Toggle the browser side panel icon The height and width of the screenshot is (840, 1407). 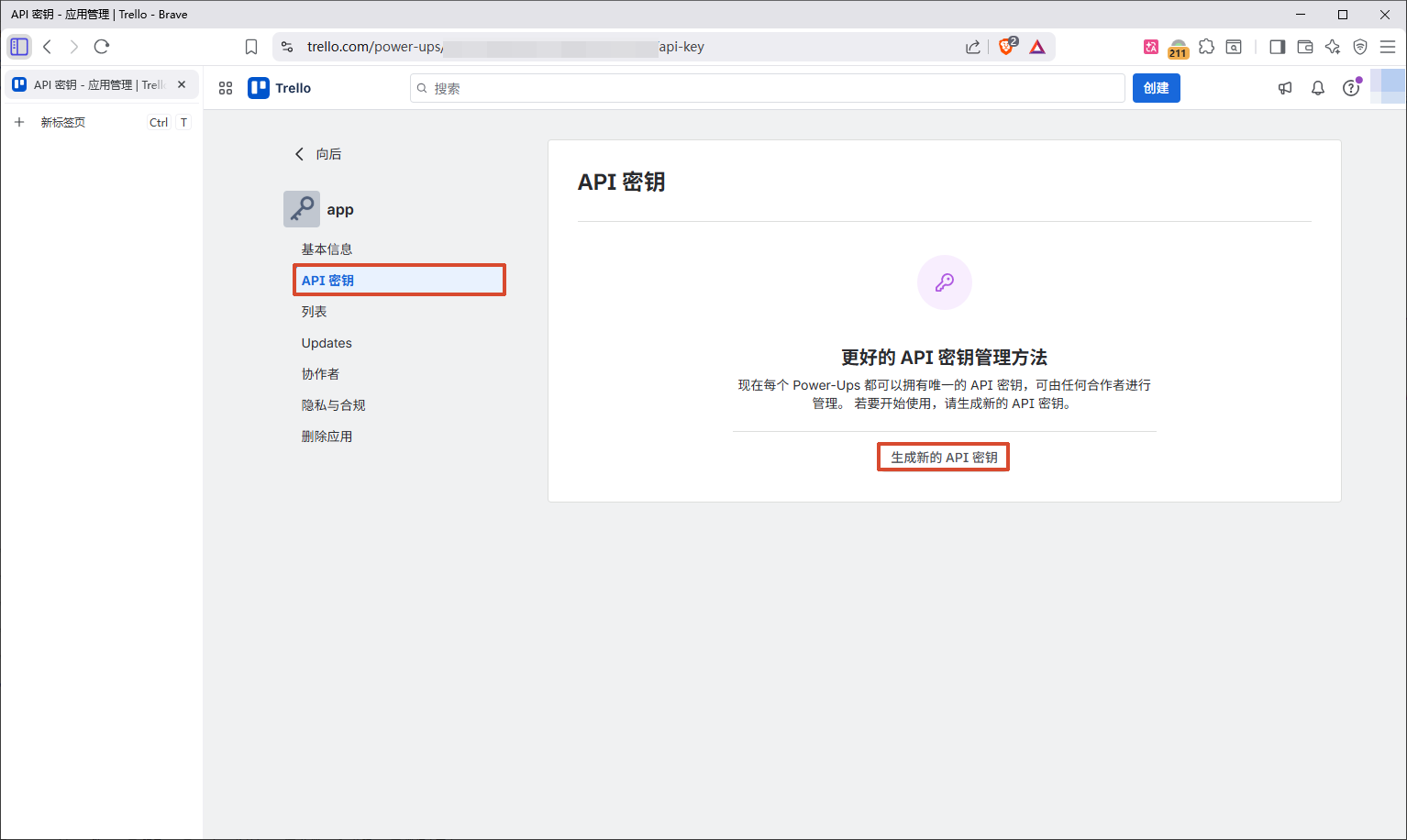(1278, 47)
